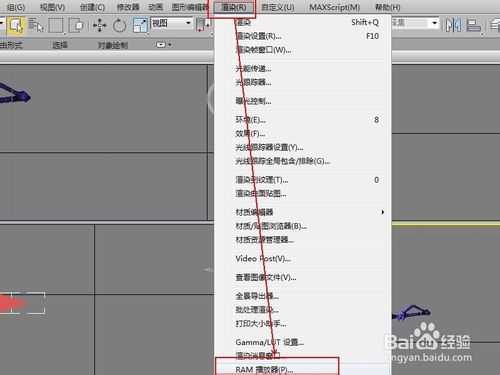Click the Mirror tool icon
Screen dimensions: 500x375
tap(453, 25)
